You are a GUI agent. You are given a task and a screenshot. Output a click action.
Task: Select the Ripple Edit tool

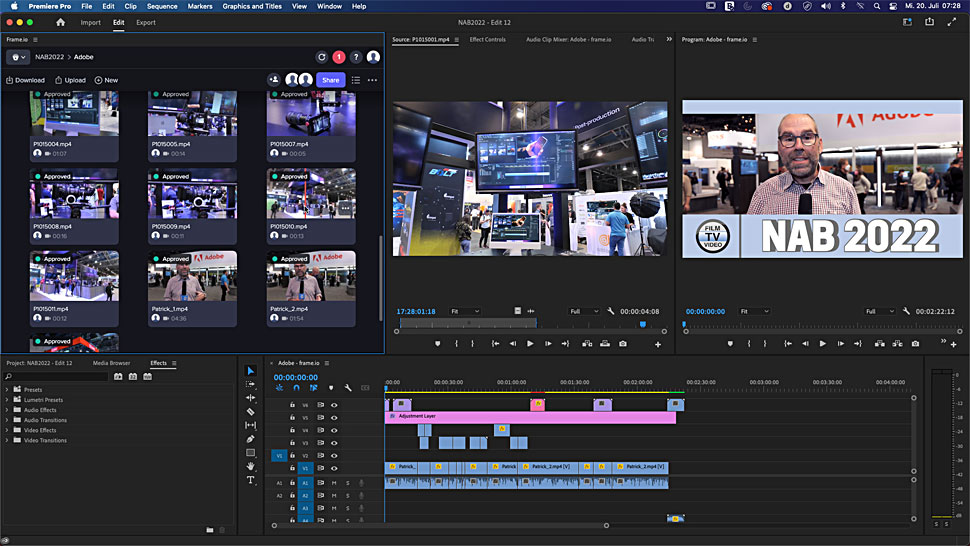251,398
